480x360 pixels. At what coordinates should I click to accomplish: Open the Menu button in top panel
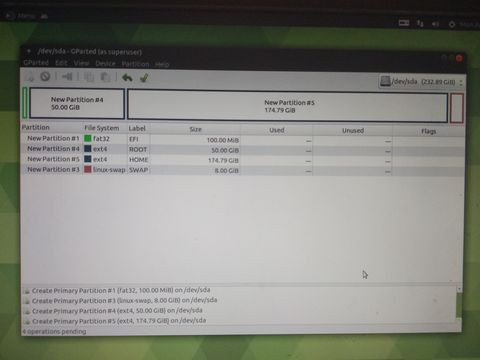coord(21,16)
